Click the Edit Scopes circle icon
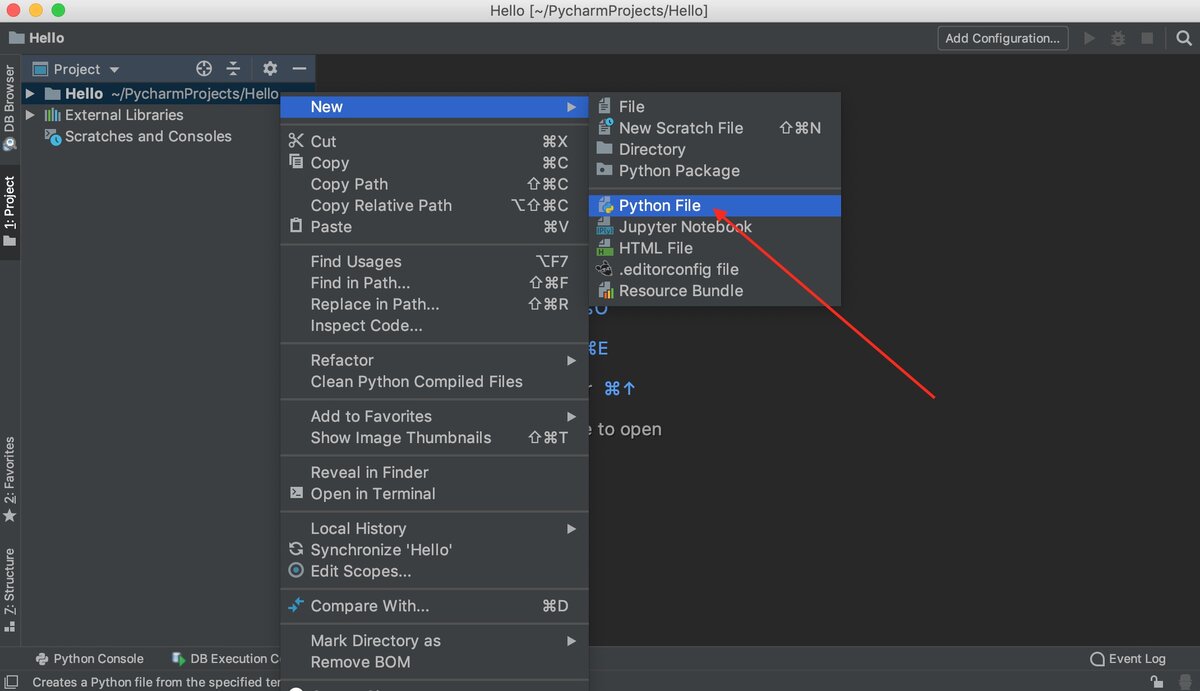Image resolution: width=1200 pixels, height=691 pixels. tap(295, 570)
